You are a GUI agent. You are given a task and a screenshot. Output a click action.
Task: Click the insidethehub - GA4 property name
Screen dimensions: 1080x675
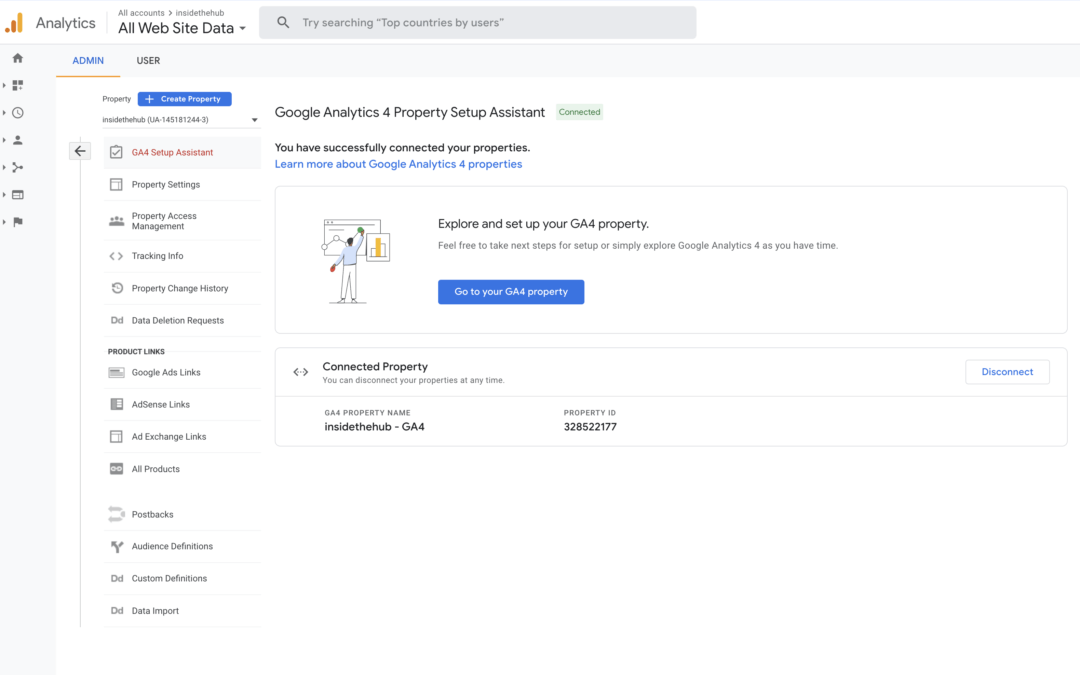(375, 427)
